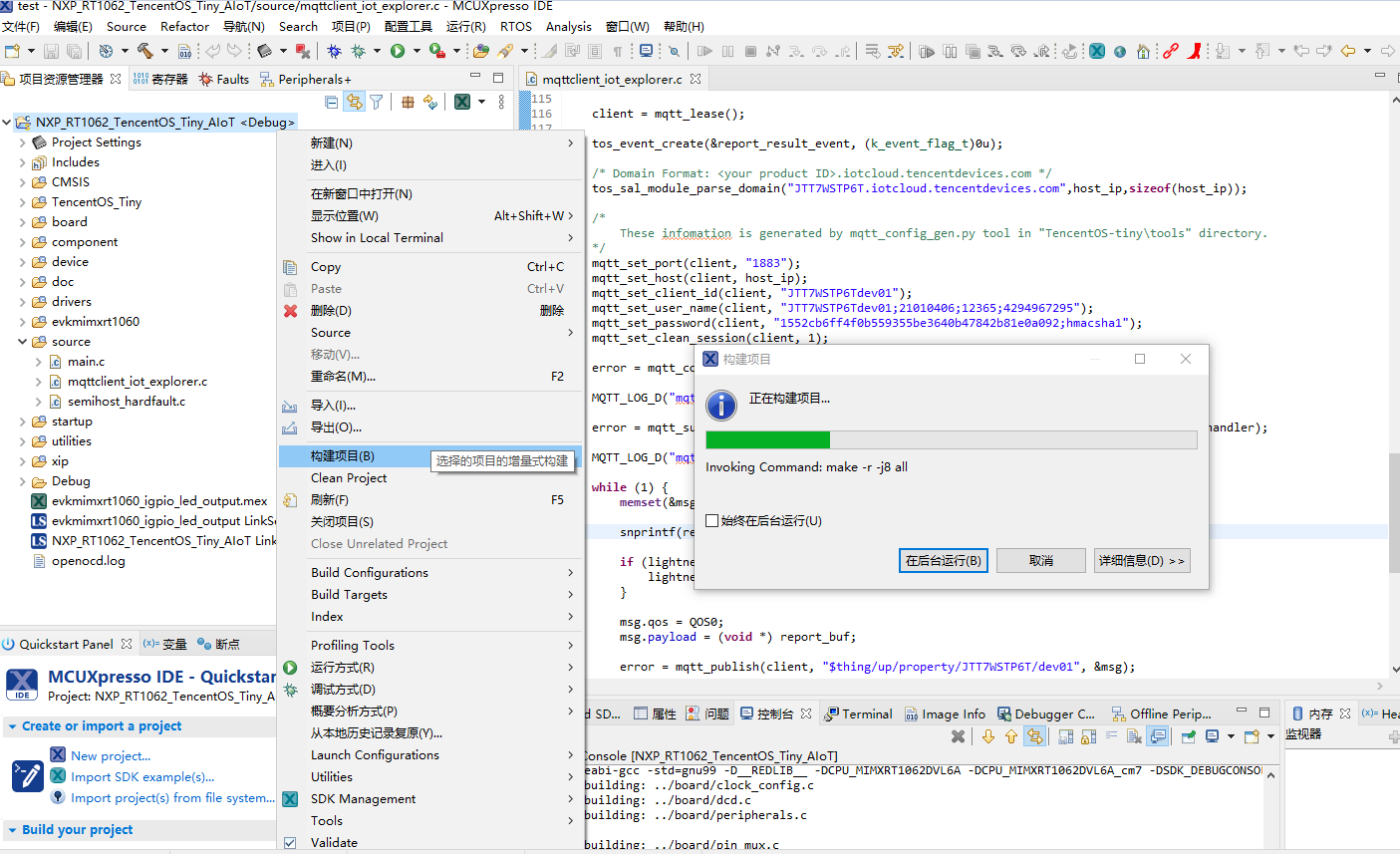Viewport: 1400px width, 854px height.
Task: Click the green X icon in explorer toolbar
Action: point(462,102)
